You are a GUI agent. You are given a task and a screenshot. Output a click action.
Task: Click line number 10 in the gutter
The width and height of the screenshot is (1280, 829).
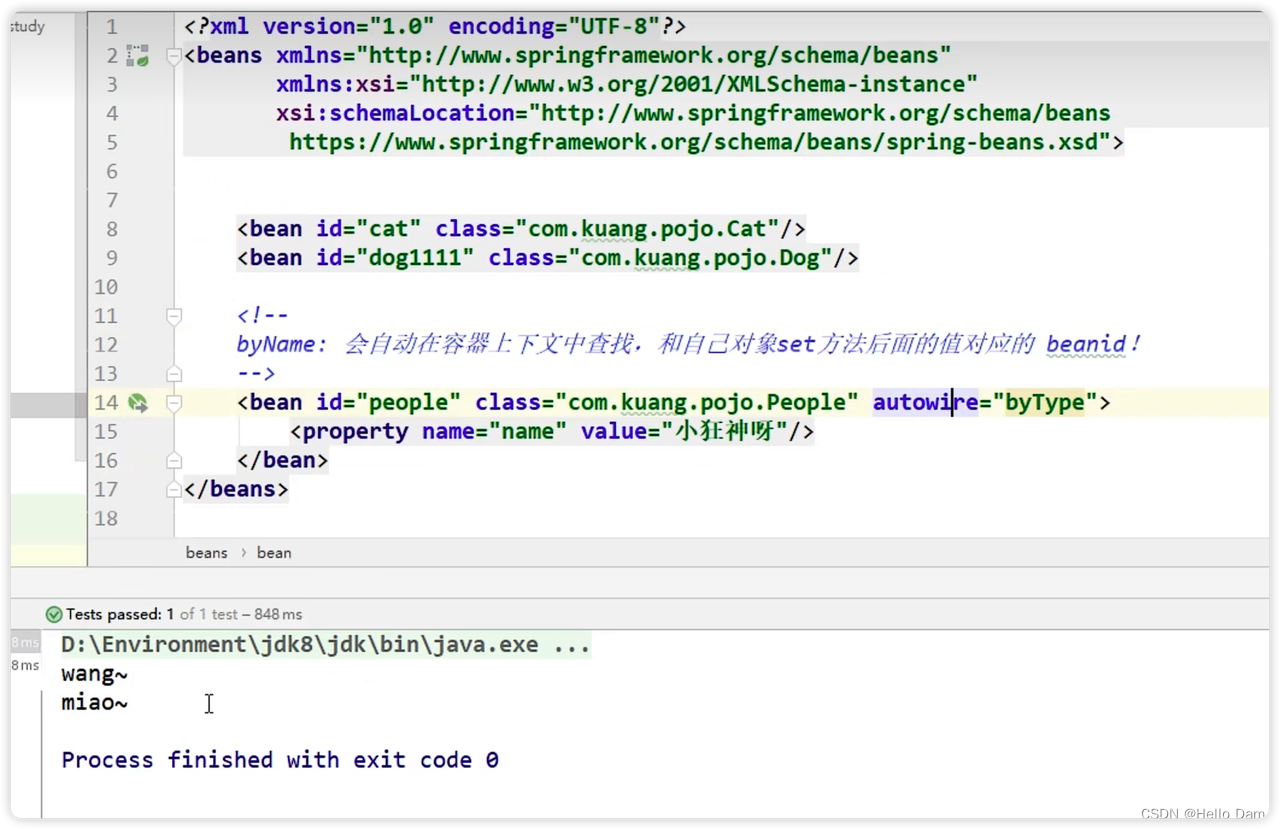point(106,287)
